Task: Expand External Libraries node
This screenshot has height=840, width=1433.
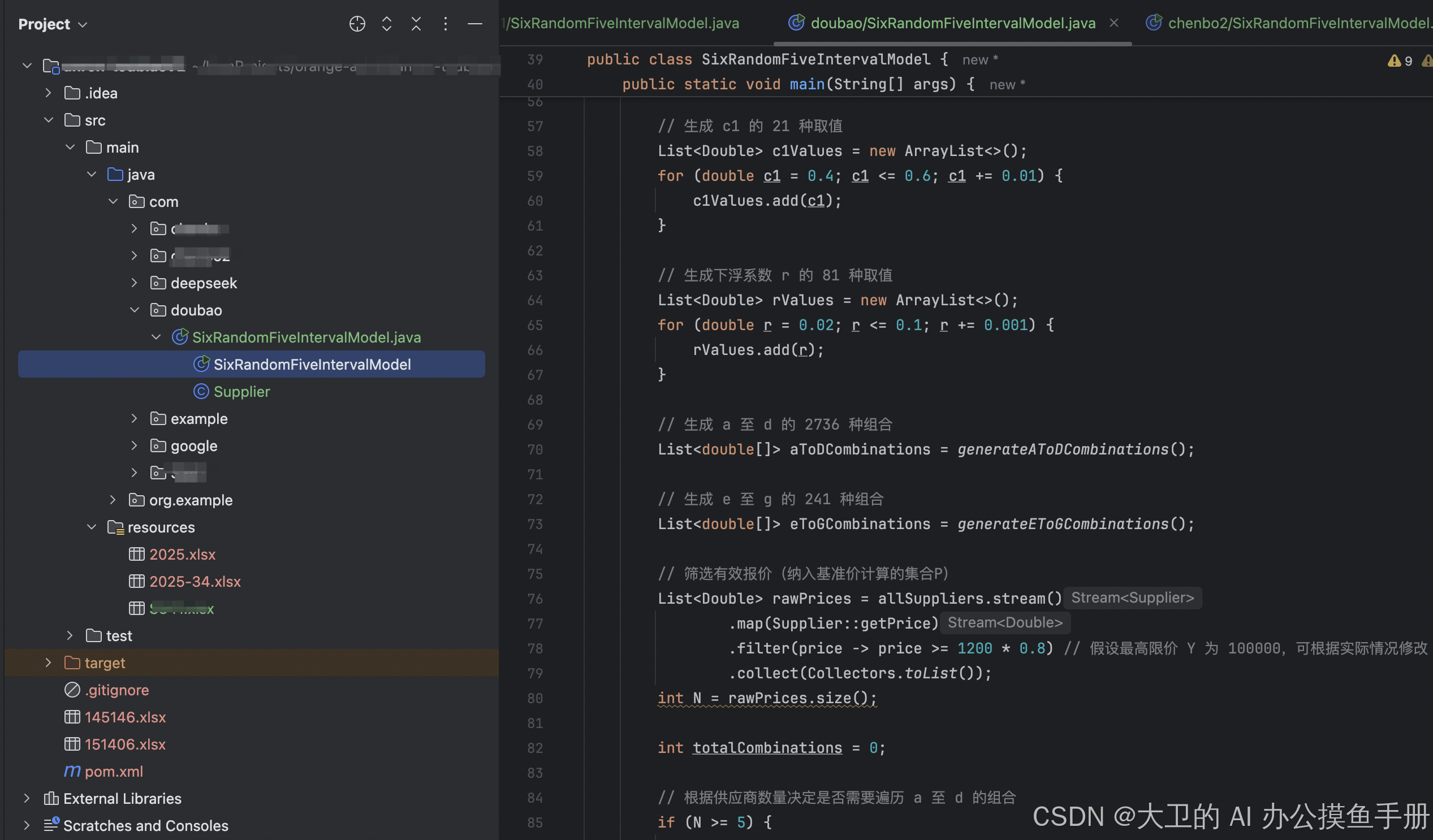Action: pyautogui.click(x=27, y=799)
